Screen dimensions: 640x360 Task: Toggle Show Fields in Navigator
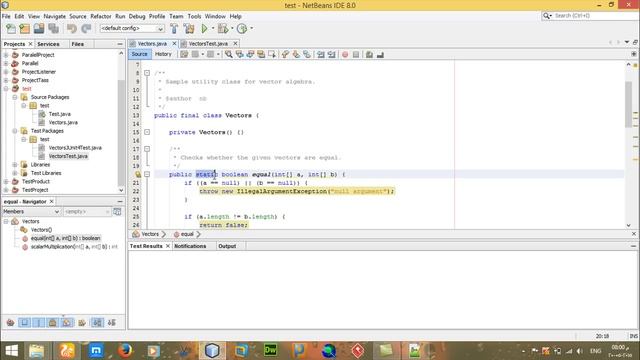24,322
